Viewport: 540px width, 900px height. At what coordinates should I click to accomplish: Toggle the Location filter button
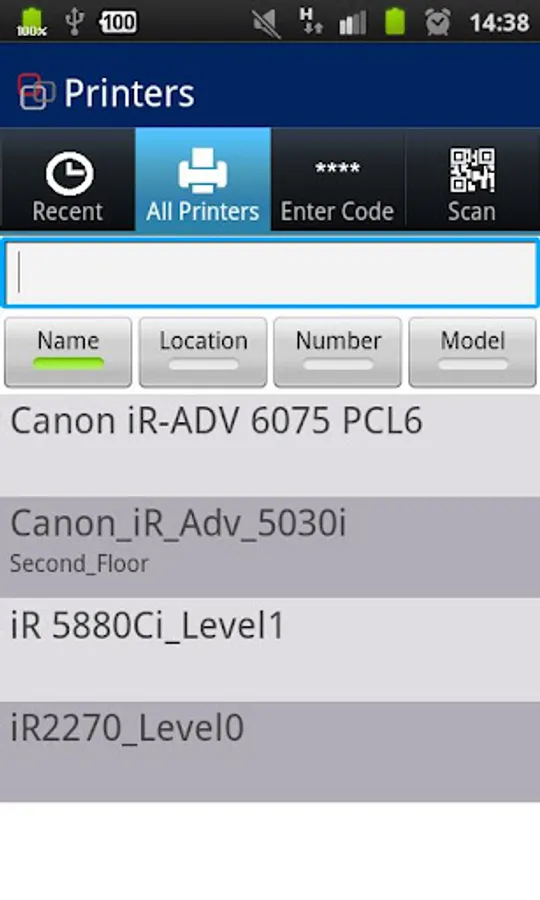point(203,352)
